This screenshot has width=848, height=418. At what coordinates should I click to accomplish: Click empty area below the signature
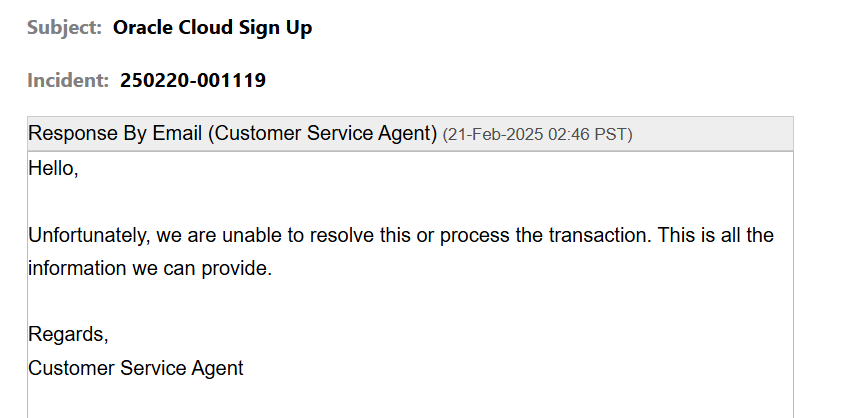[410, 399]
